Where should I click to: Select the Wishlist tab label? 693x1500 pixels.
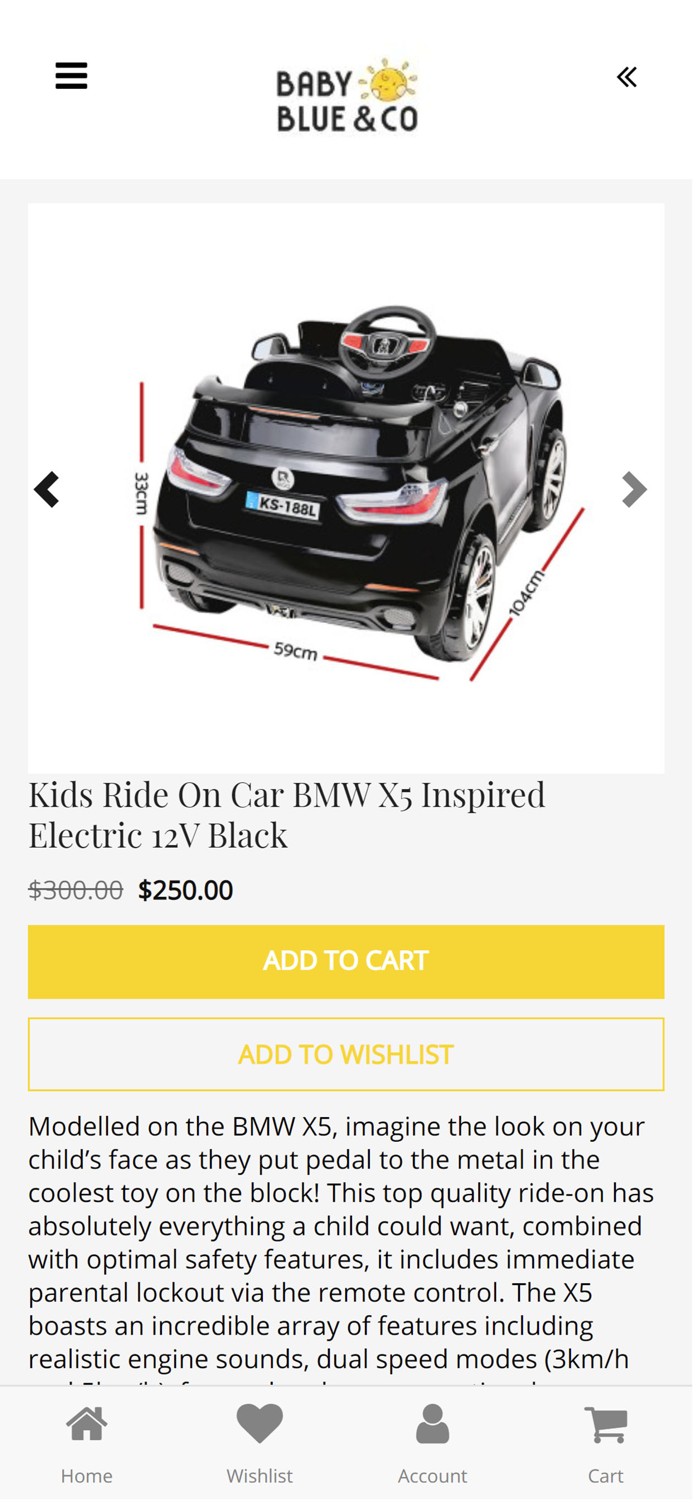[x=260, y=1476]
